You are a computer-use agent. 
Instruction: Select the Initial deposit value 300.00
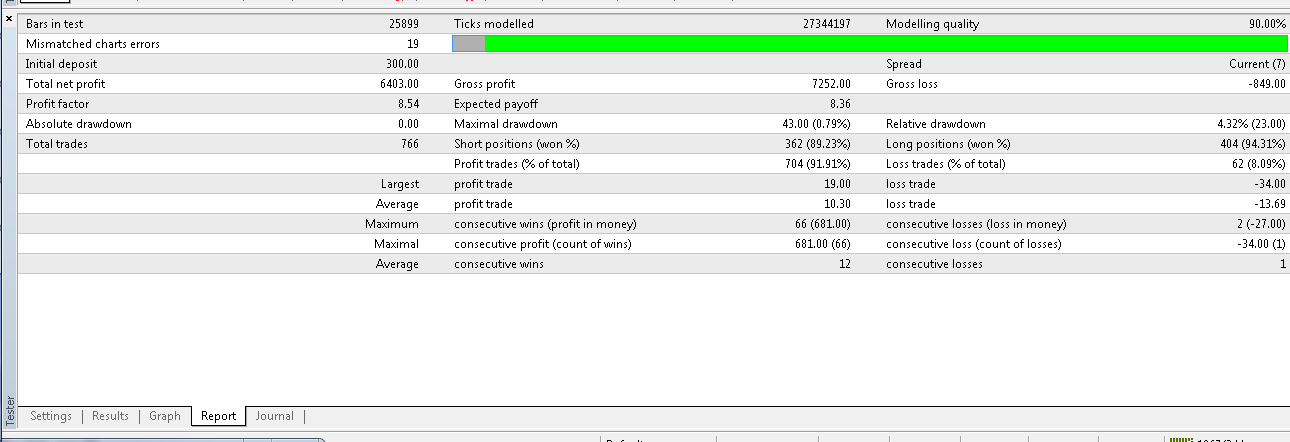pos(399,64)
